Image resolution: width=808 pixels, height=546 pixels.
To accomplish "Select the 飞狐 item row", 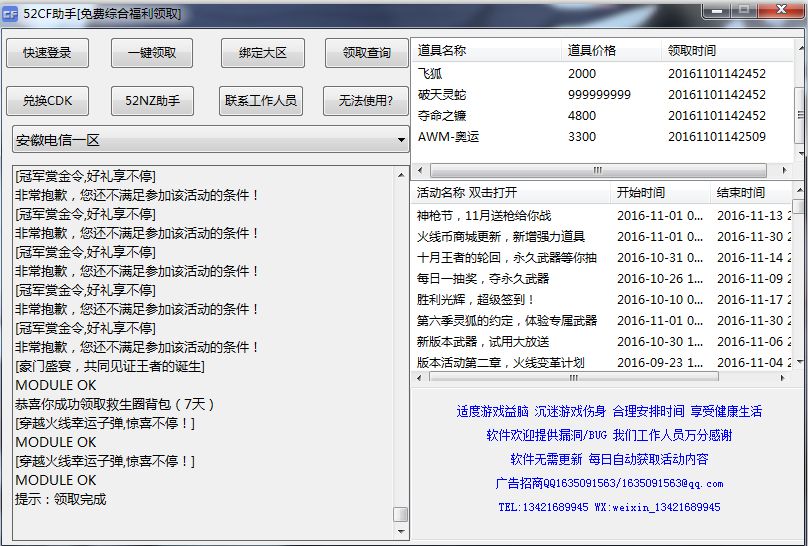I will (603, 74).
